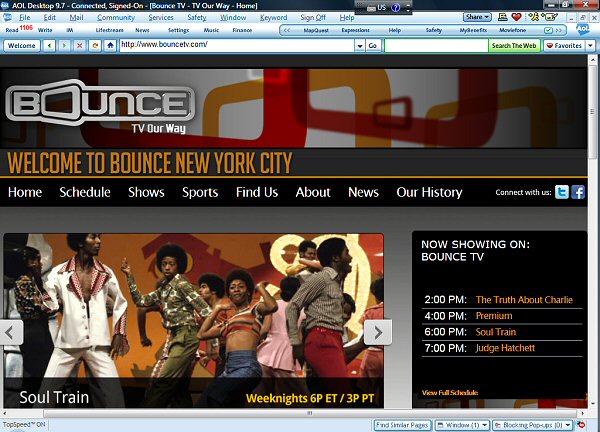Click in the URL address field

pos(236,45)
